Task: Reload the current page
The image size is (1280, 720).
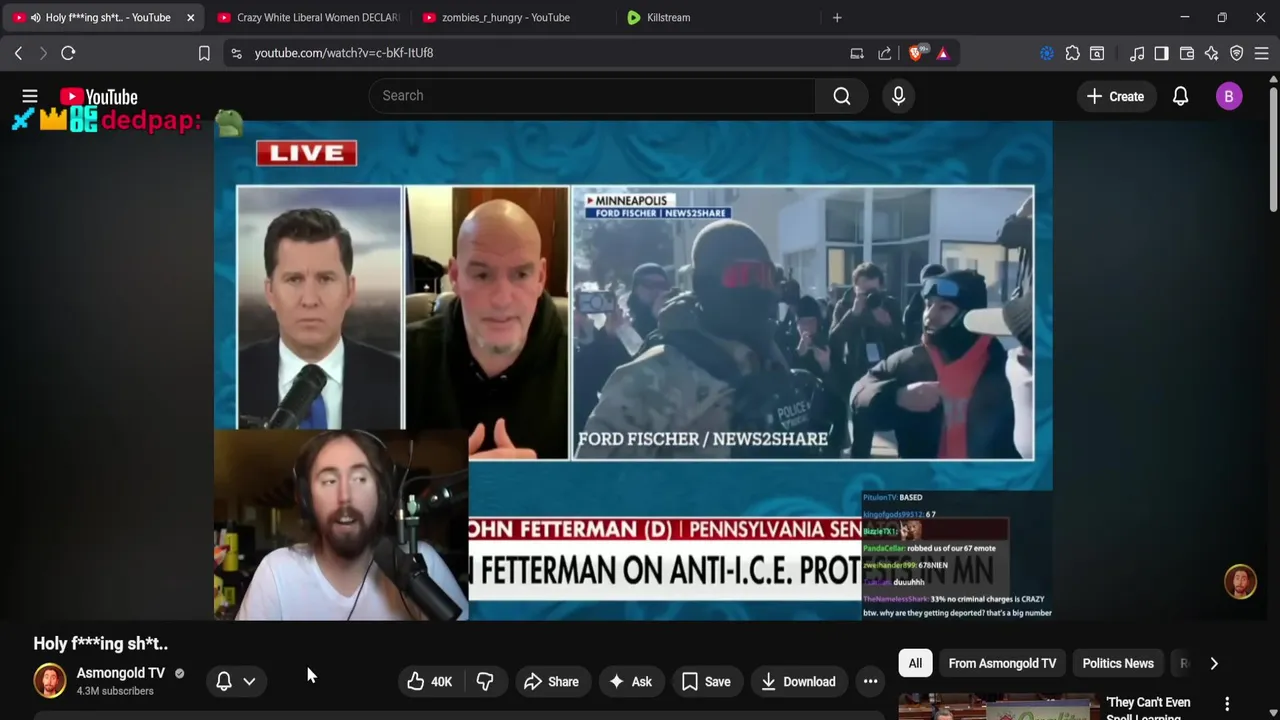Action: pos(68,53)
